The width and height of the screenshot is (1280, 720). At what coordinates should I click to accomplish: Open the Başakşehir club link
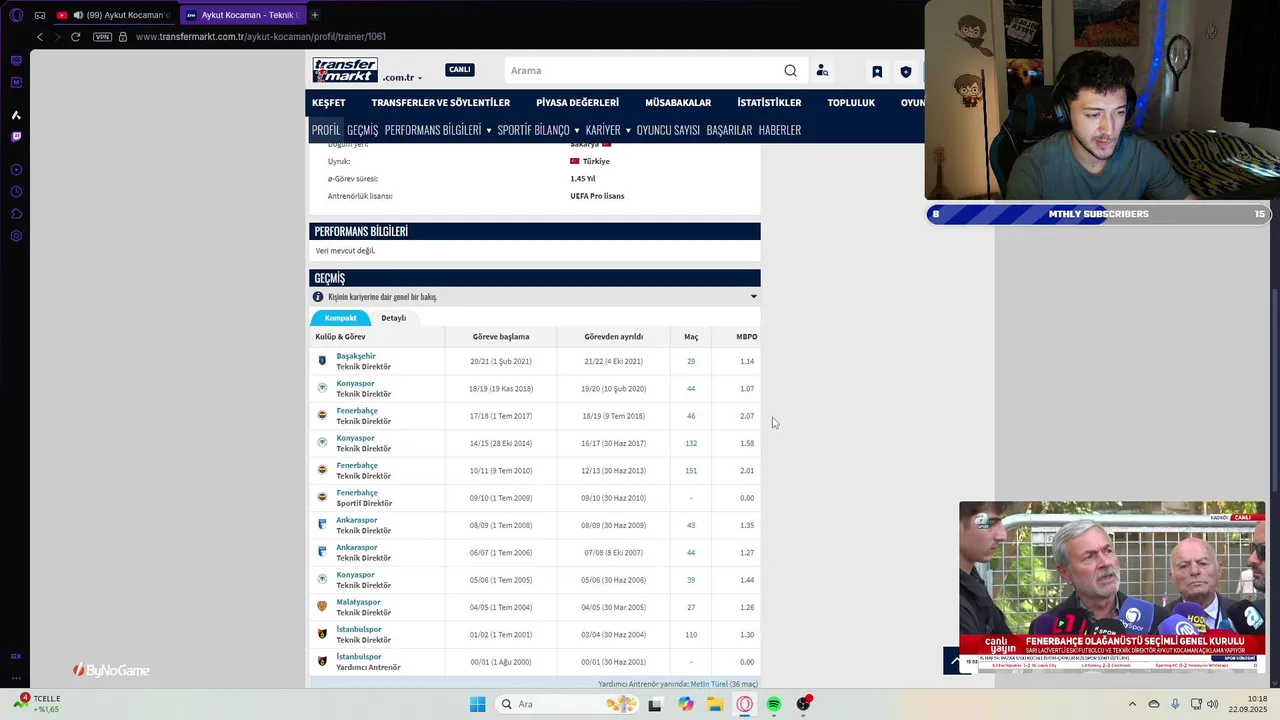coord(356,356)
